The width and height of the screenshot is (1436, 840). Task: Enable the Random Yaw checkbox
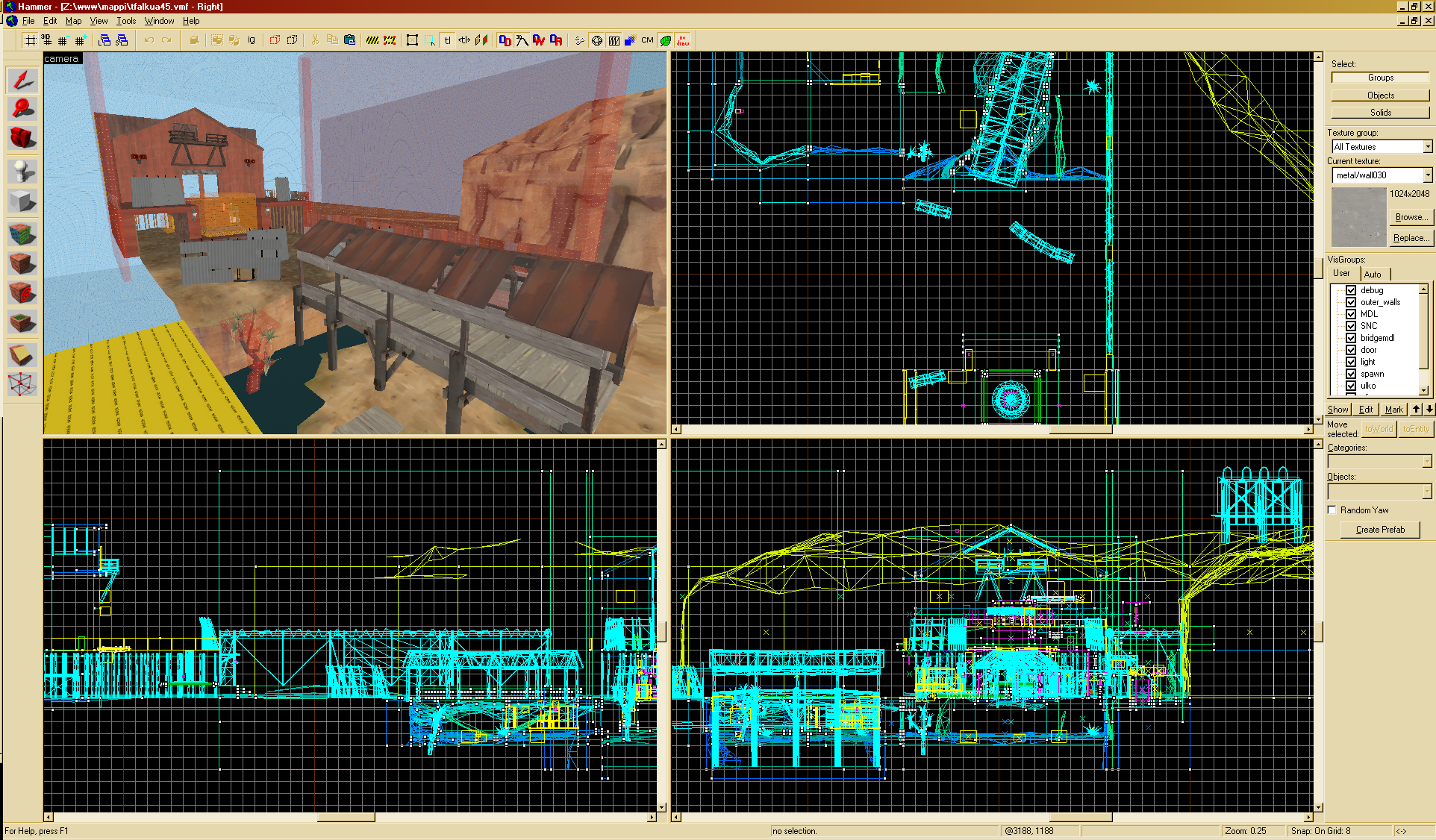pos(1332,510)
